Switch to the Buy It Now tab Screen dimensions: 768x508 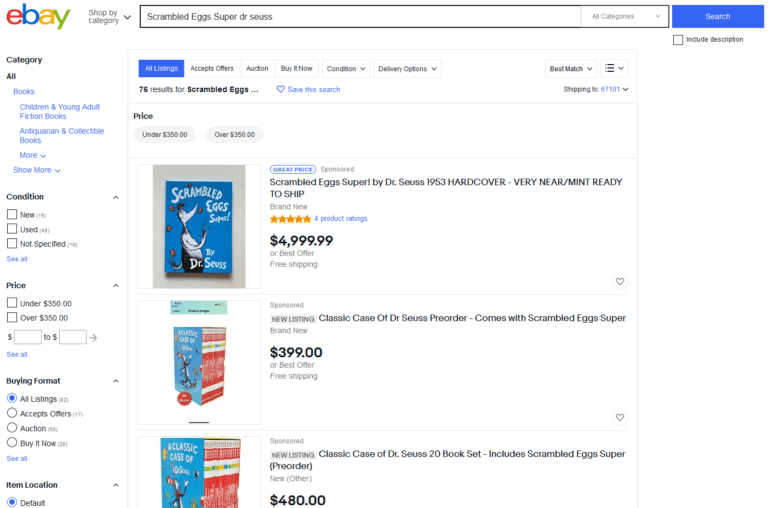pos(296,69)
